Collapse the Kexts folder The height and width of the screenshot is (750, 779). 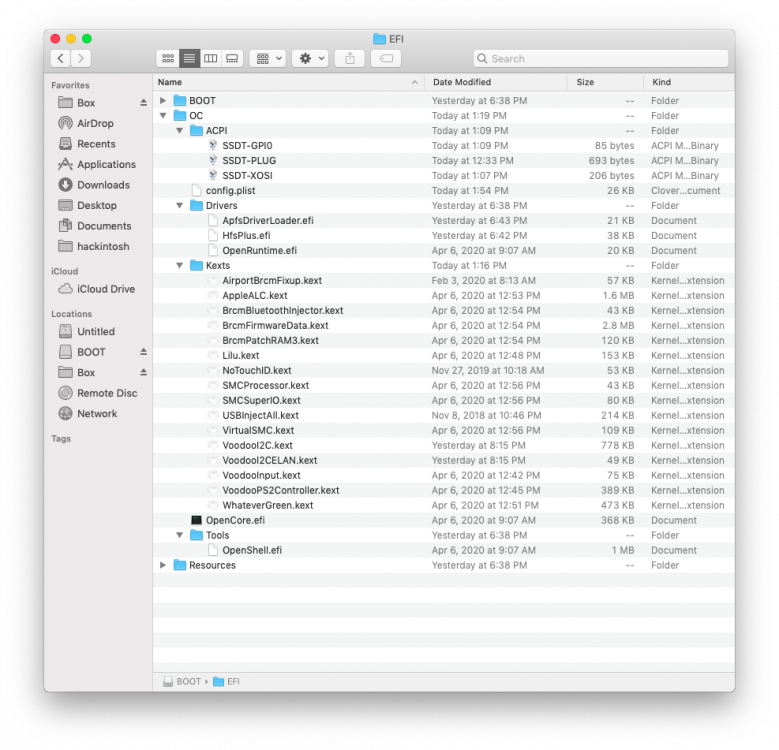(x=180, y=266)
